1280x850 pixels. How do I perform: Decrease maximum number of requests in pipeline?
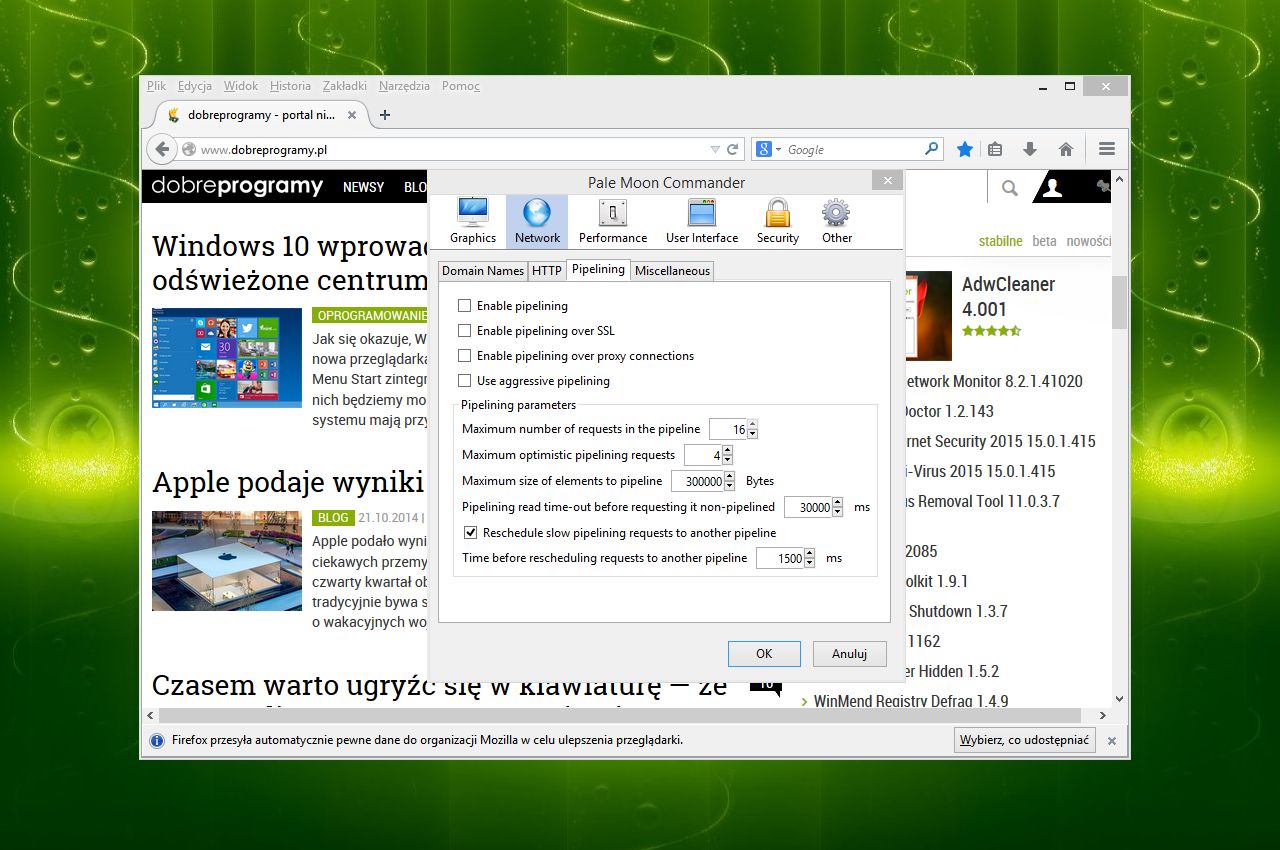[752, 434]
